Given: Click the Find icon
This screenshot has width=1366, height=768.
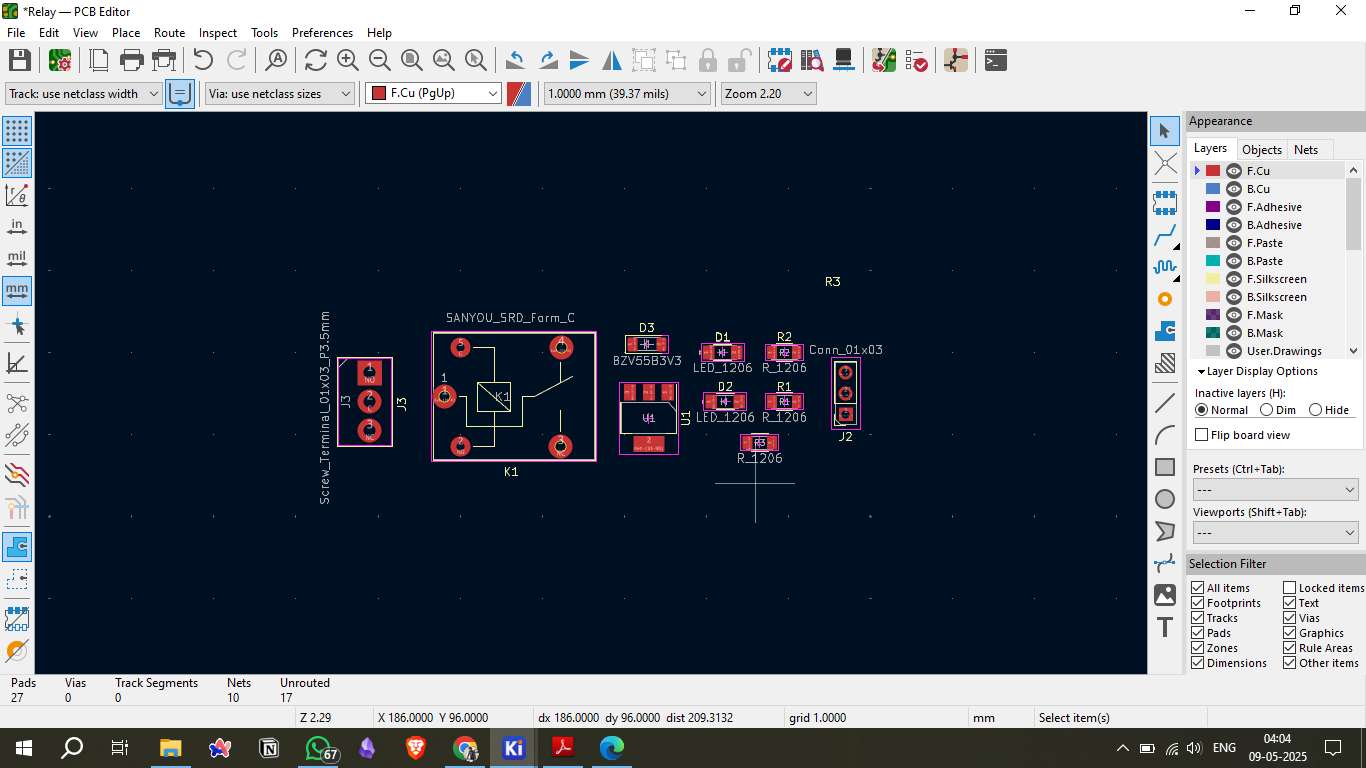Looking at the screenshot, I should [x=276, y=60].
